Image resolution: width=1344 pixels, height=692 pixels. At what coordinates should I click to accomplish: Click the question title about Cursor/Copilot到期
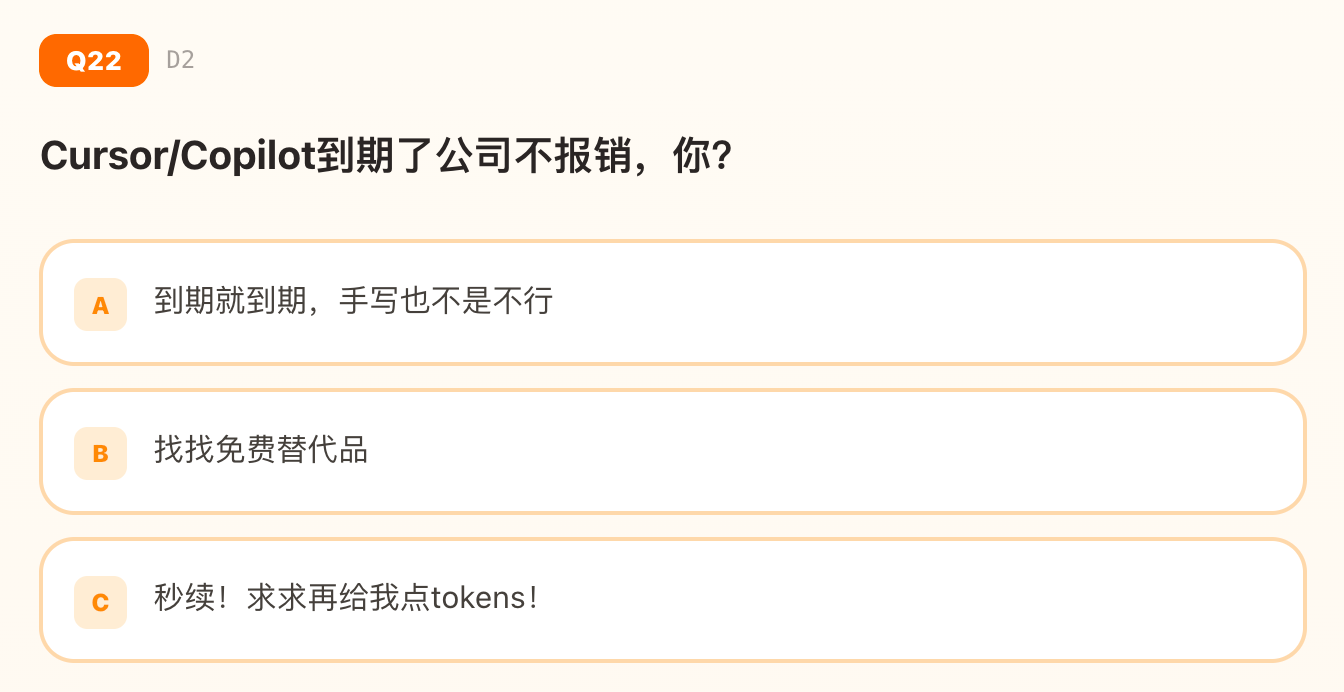[386, 157]
